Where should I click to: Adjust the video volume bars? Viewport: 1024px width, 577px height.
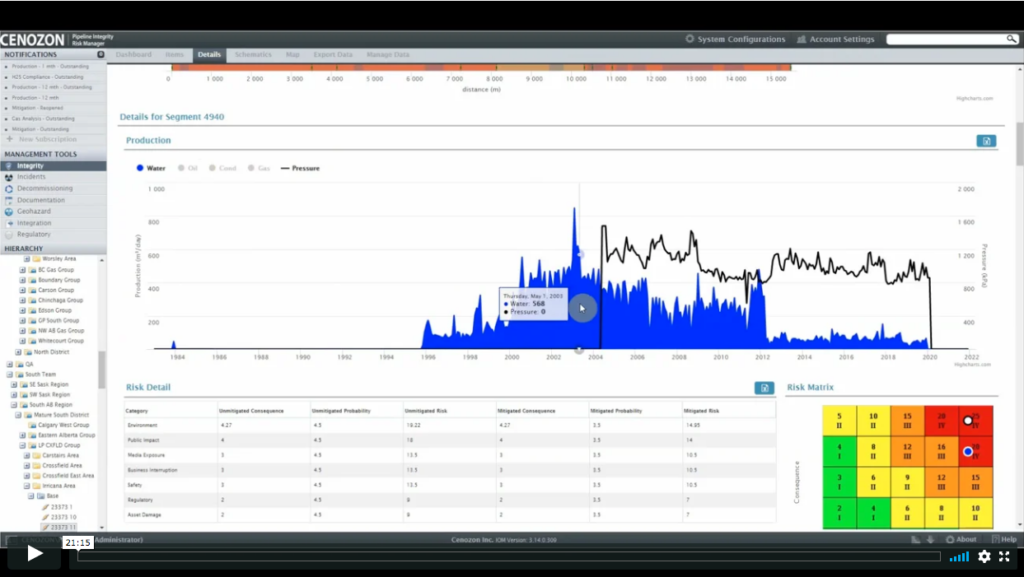959,557
